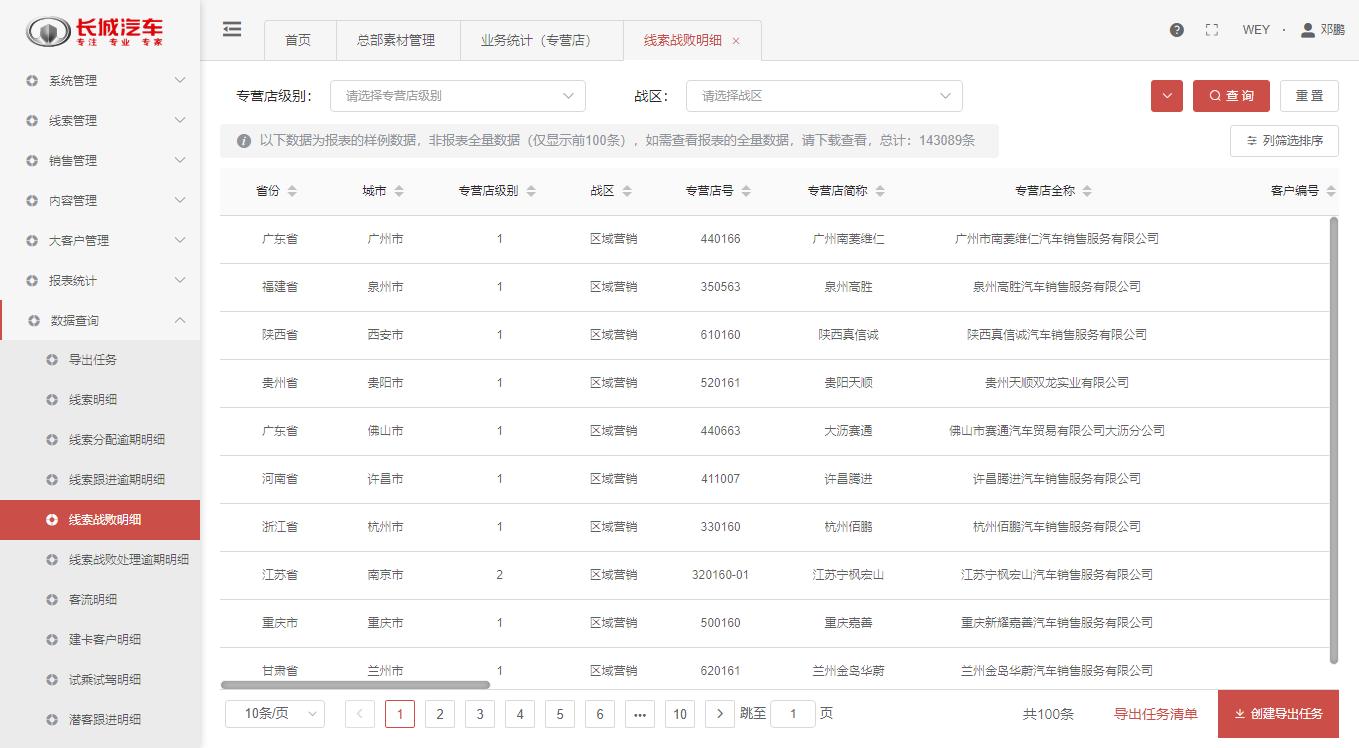Image resolution: width=1359 pixels, height=748 pixels.
Task: Open 线索明细 in the sidebar
Action: pyautogui.click(x=93, y=400)
